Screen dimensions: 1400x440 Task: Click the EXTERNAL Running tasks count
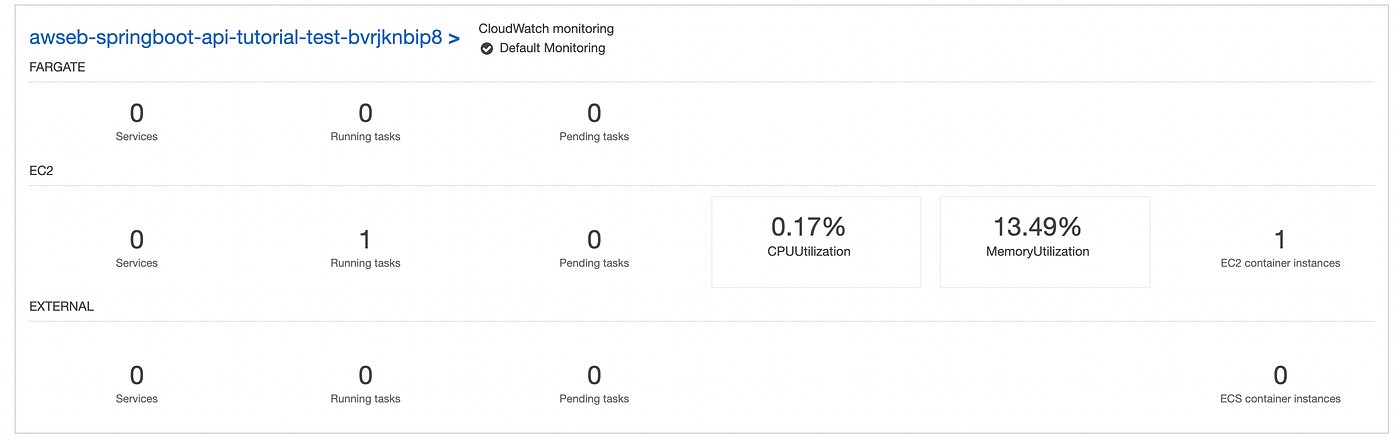click(x=365, y=376)
